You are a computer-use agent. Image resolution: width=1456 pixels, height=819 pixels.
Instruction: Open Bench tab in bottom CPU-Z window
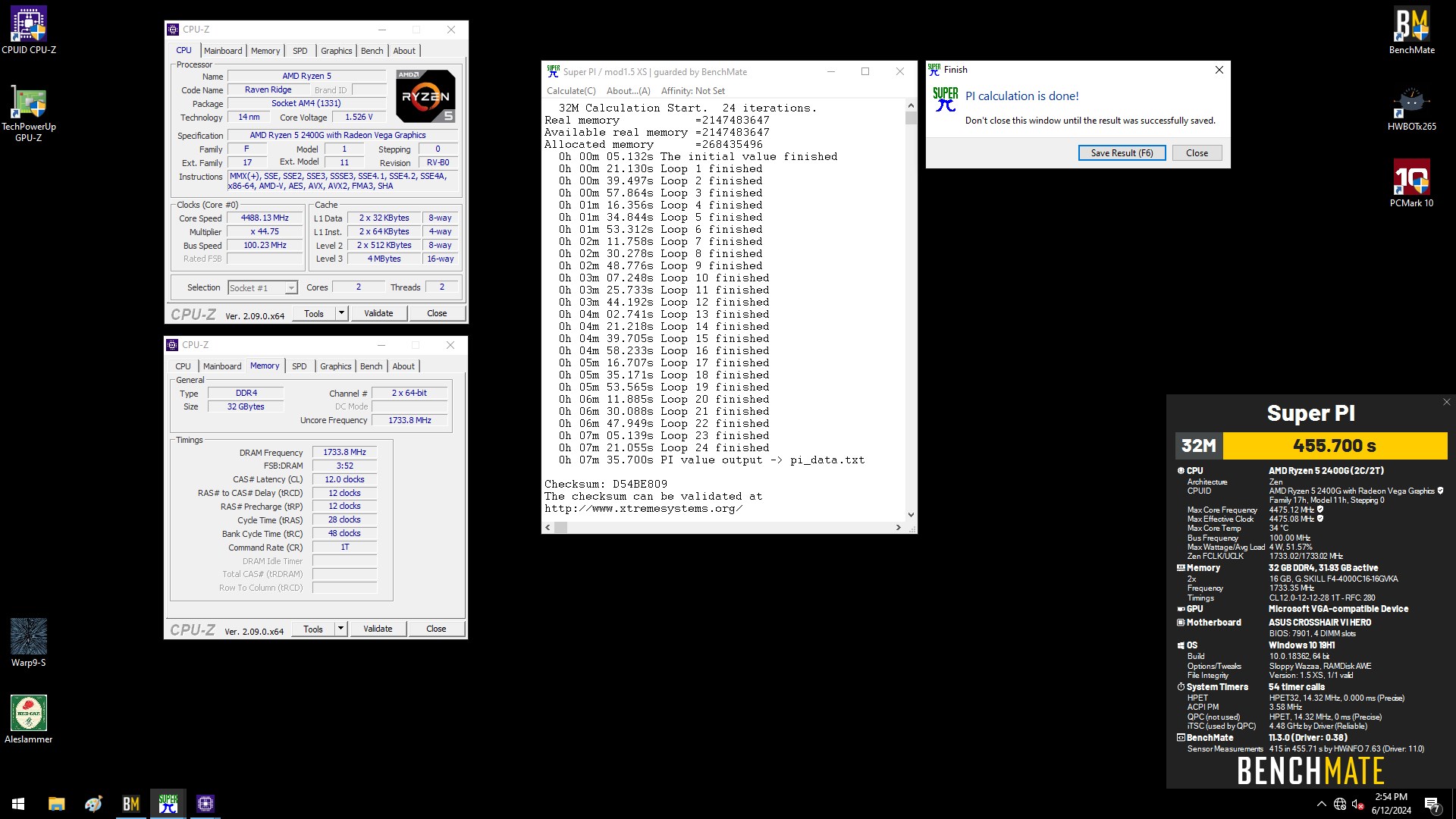(371, 366)
